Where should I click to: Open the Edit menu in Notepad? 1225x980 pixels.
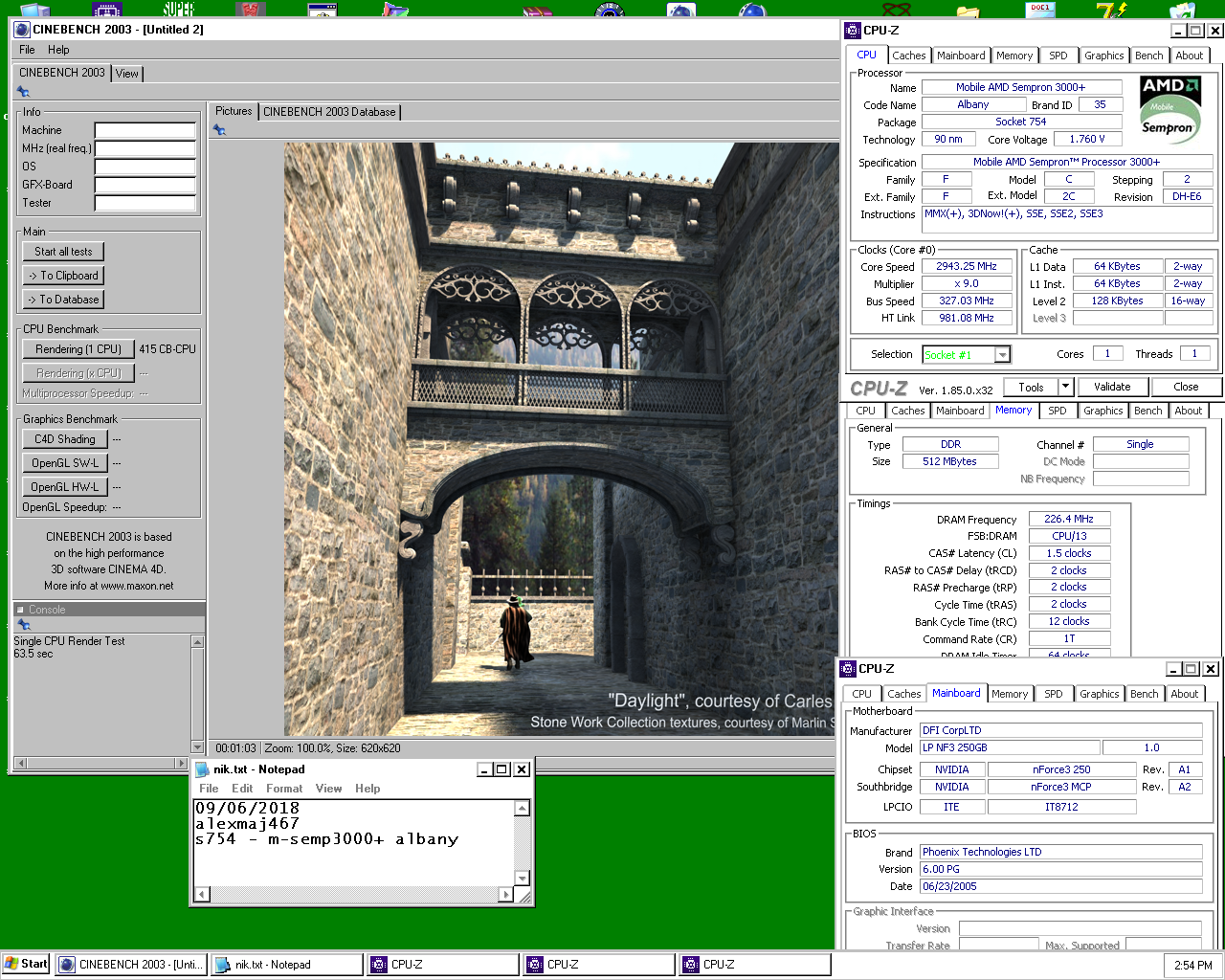242,789
